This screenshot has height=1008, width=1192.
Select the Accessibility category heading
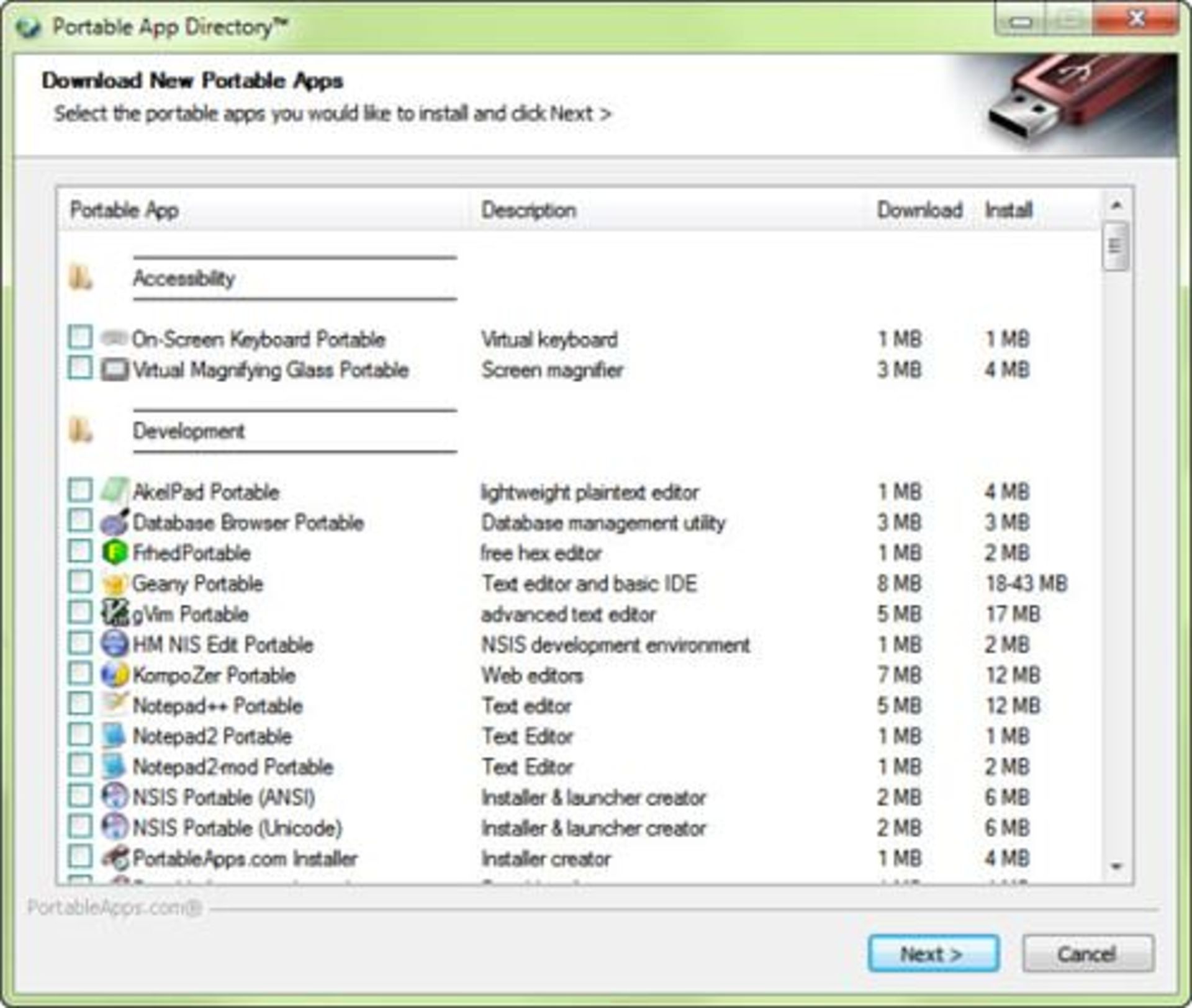[184, 278]
